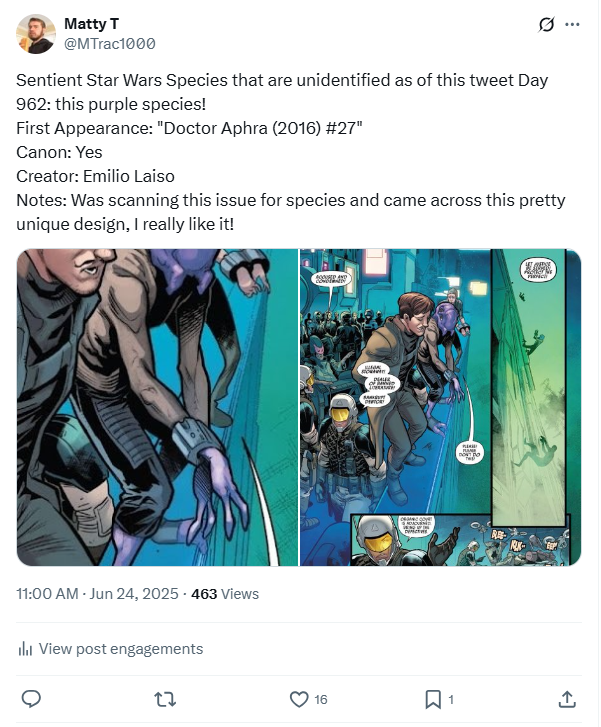Viewport: 601px width, 727px height.
Task: Click the 'View post engagements' link
Action: (x=120, y=649)
